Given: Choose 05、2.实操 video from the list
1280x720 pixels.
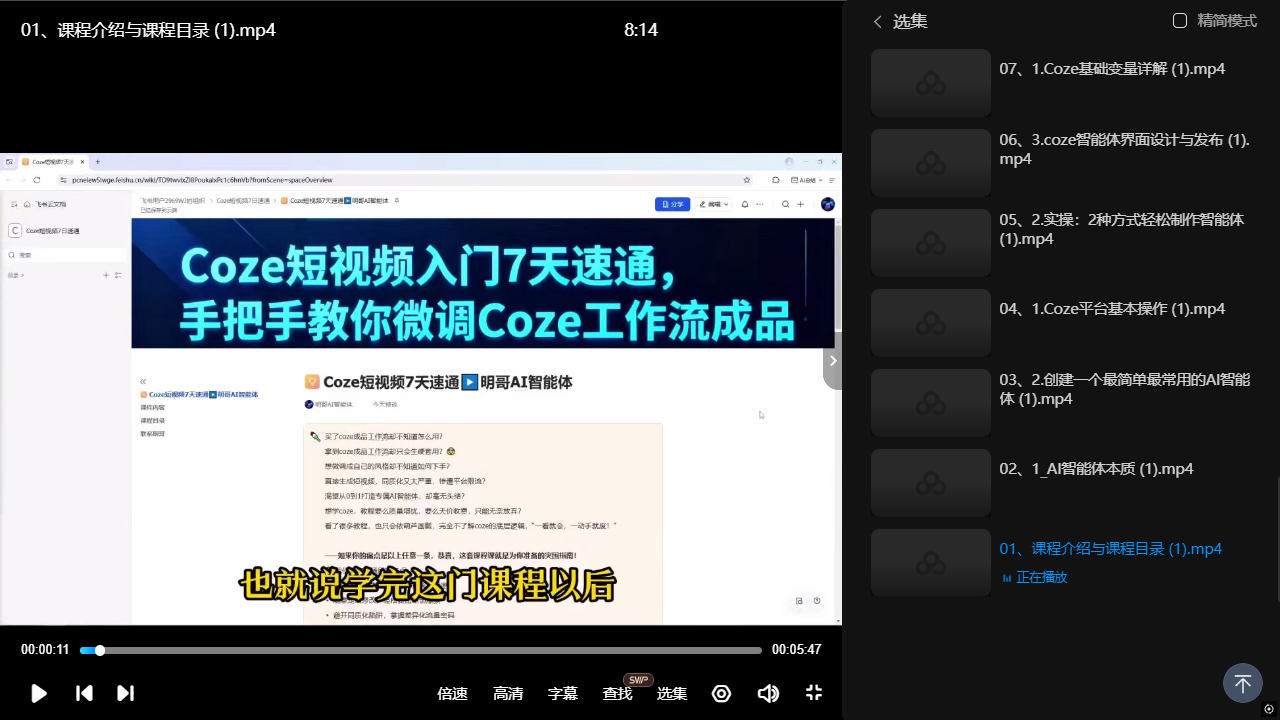Looking at the screenshot, I should pos(1121,229).
